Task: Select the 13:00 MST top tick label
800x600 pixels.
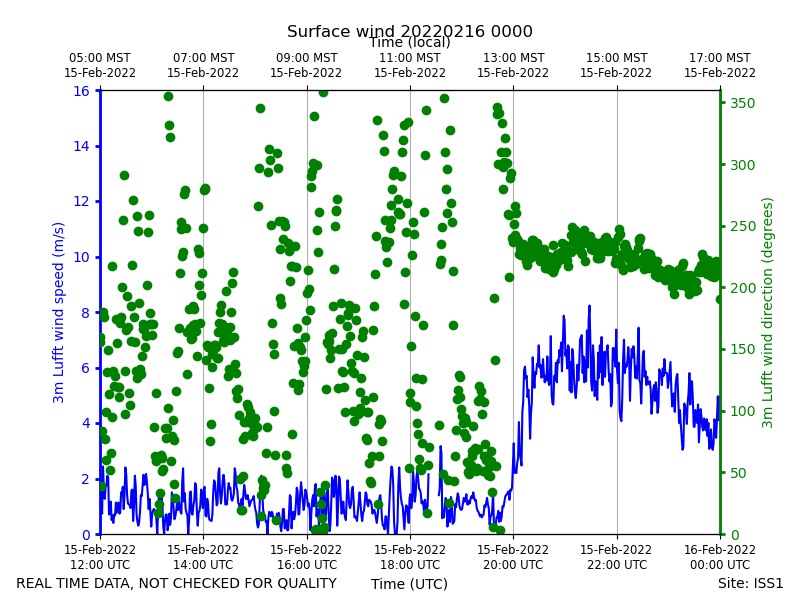Action: click(x=513, y=65)
